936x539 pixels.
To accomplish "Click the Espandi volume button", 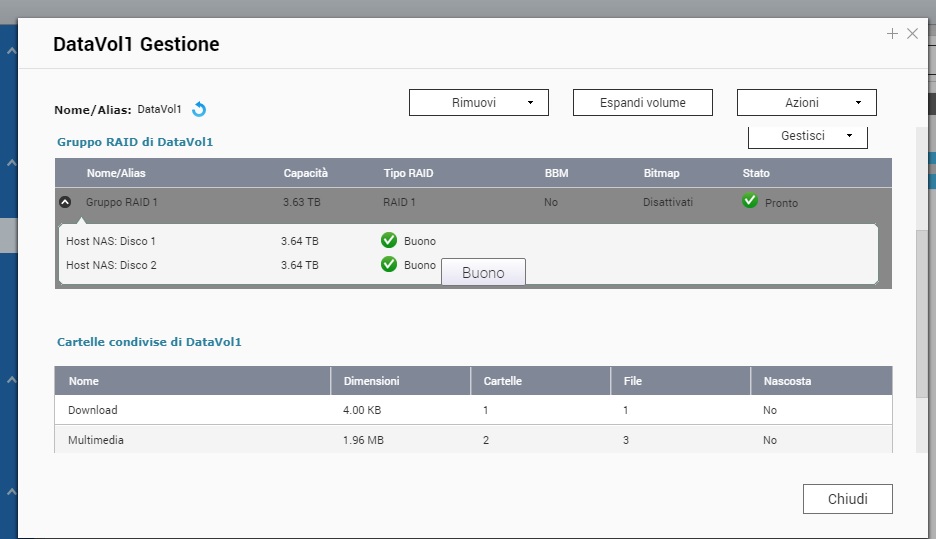I will point(642,102).
